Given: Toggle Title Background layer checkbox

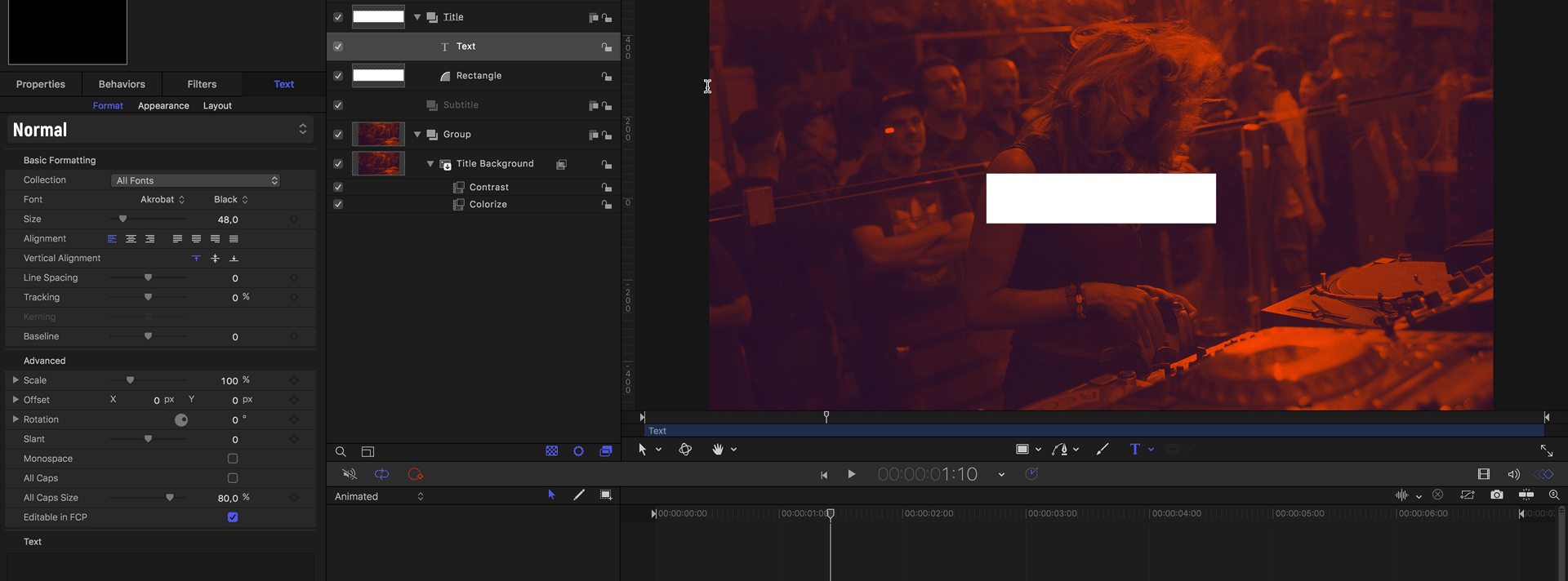Looking at the screenshot, I should pos(338,164).
